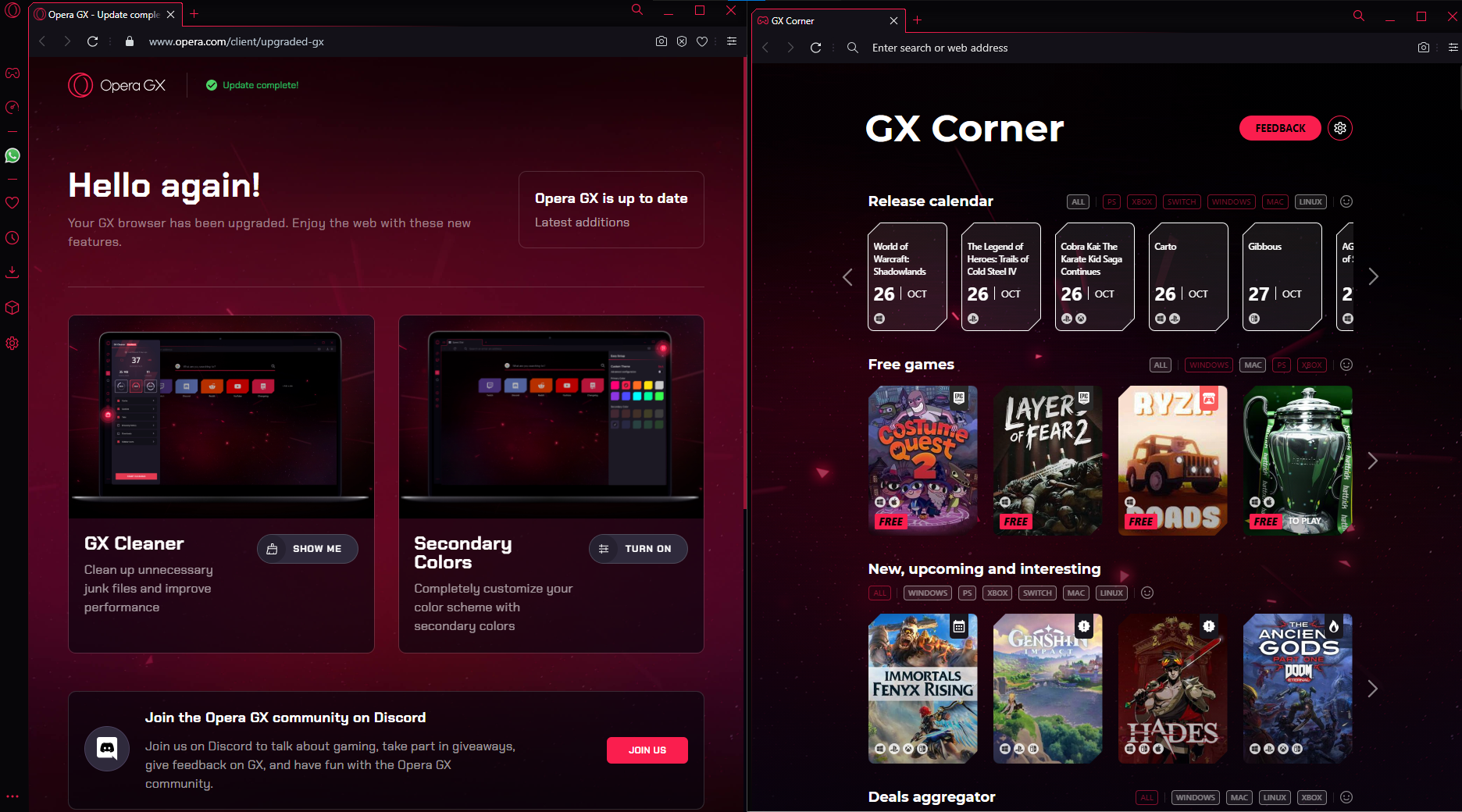This screenshot has width=1462, height=812.
Task: Open history clock icon in sidebar
Action: 12,238
